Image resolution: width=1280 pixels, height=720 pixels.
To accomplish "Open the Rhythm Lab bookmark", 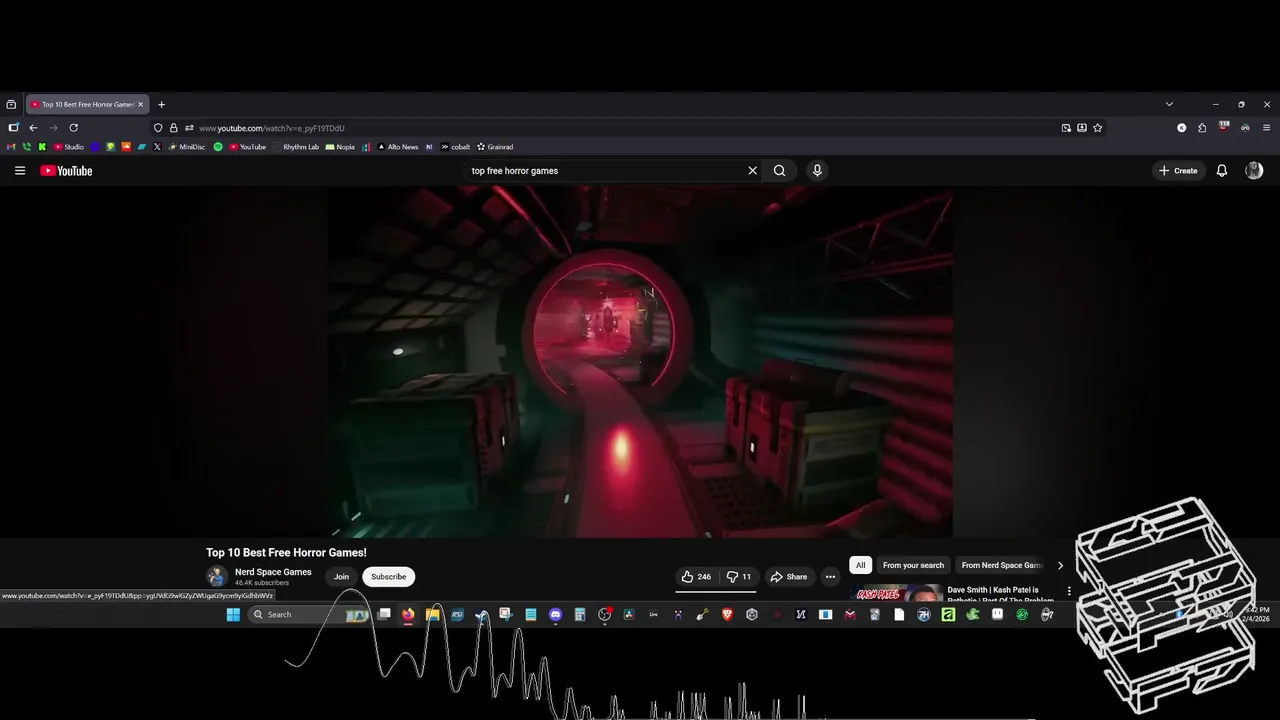I will [296, 147].
